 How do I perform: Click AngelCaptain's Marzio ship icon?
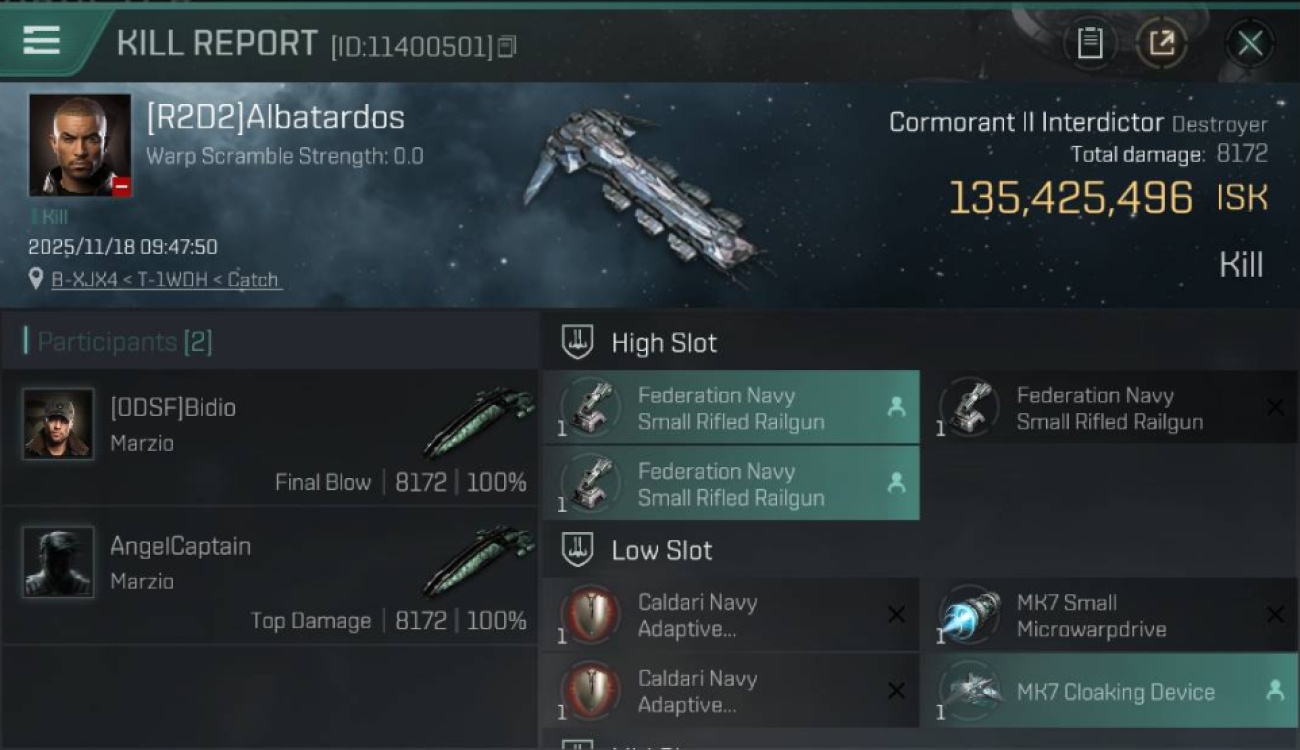(x=477, y=561)
